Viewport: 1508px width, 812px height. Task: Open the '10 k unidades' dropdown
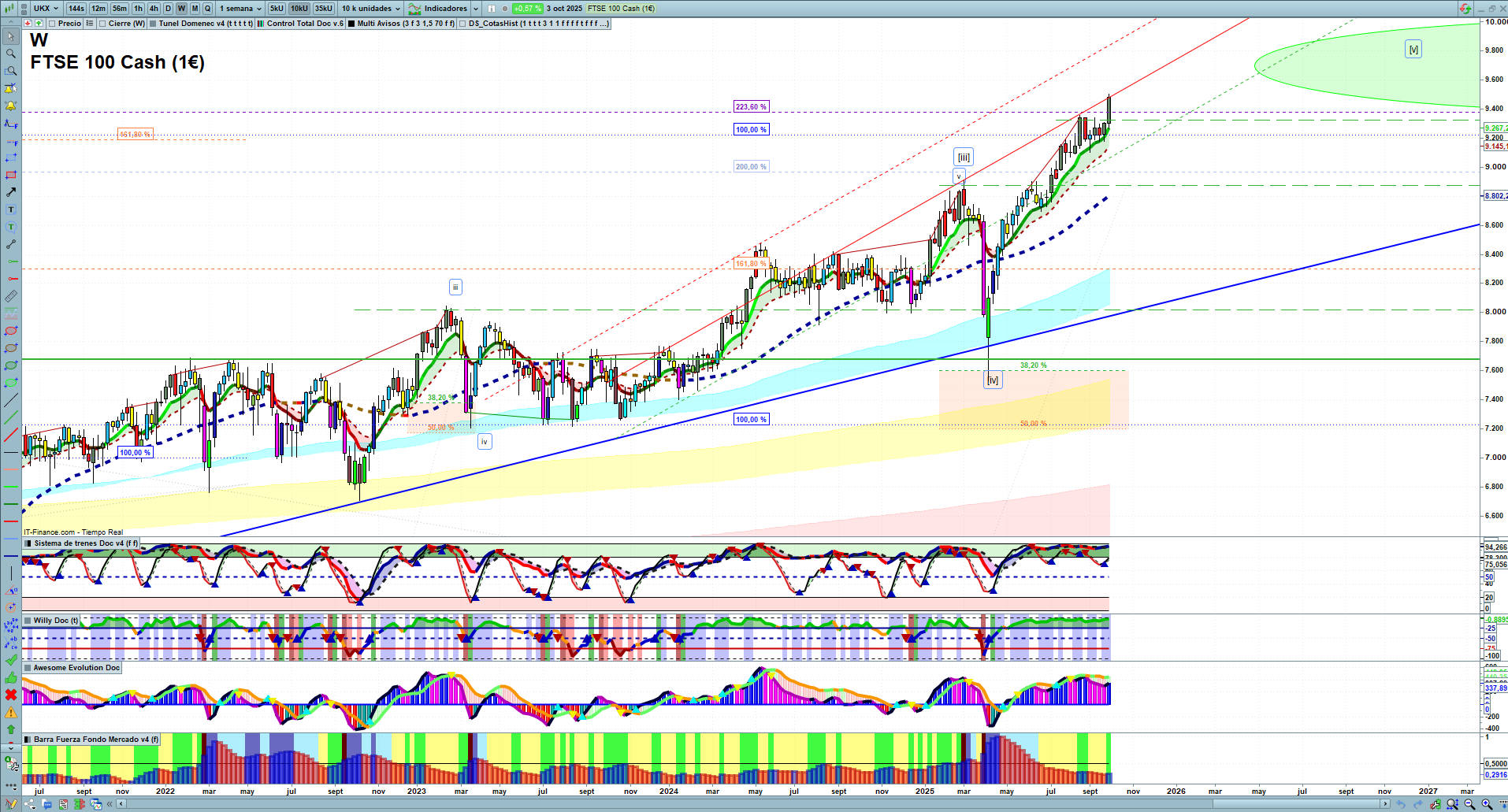pos(371,9)
